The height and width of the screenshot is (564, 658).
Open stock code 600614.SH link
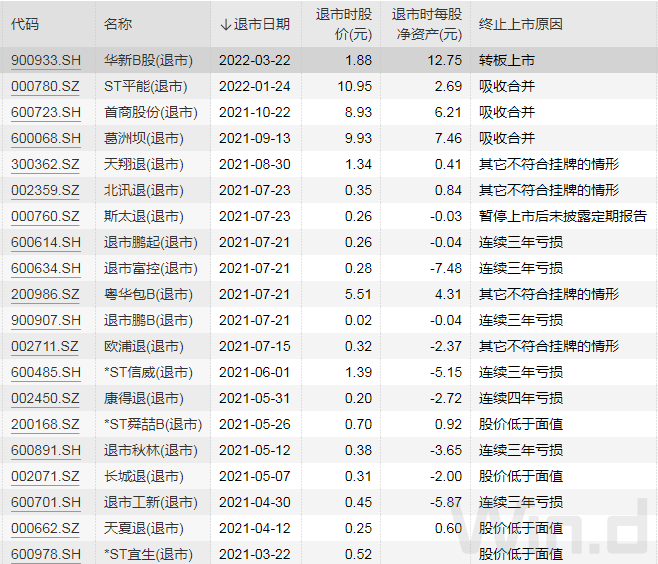point(46,243)
